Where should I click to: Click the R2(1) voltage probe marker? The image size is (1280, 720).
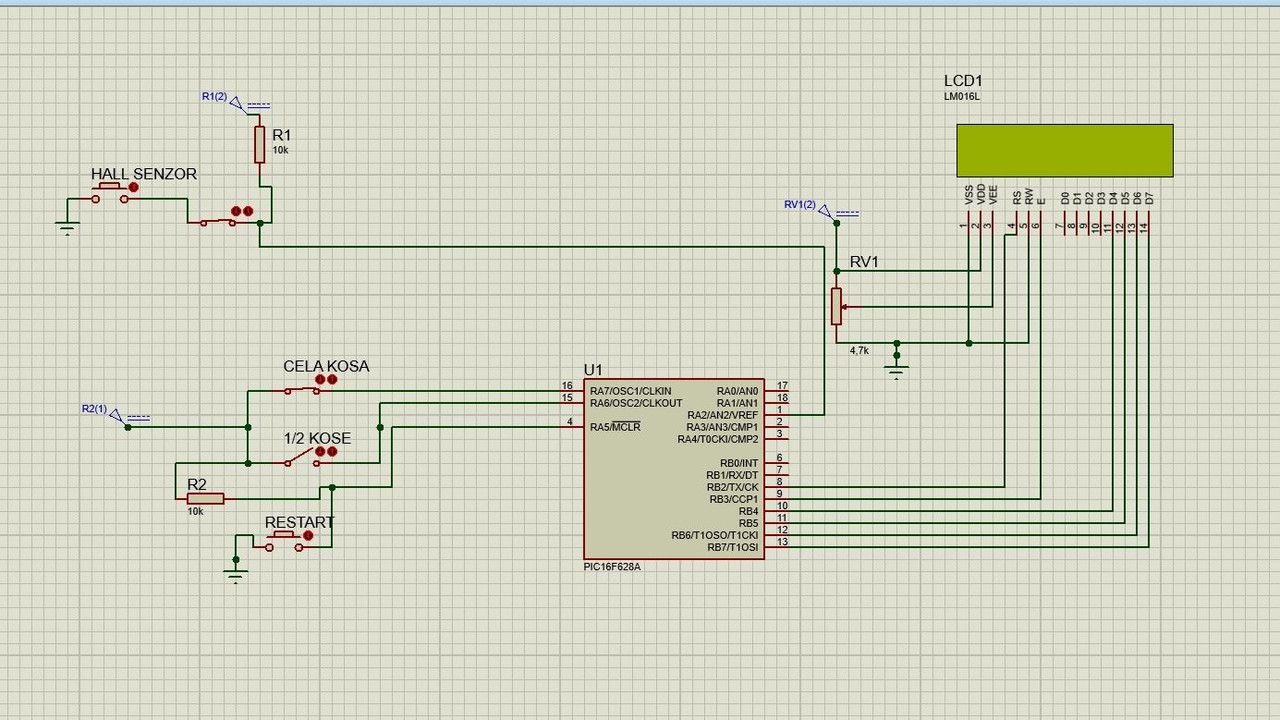click(x=116, y=414)
